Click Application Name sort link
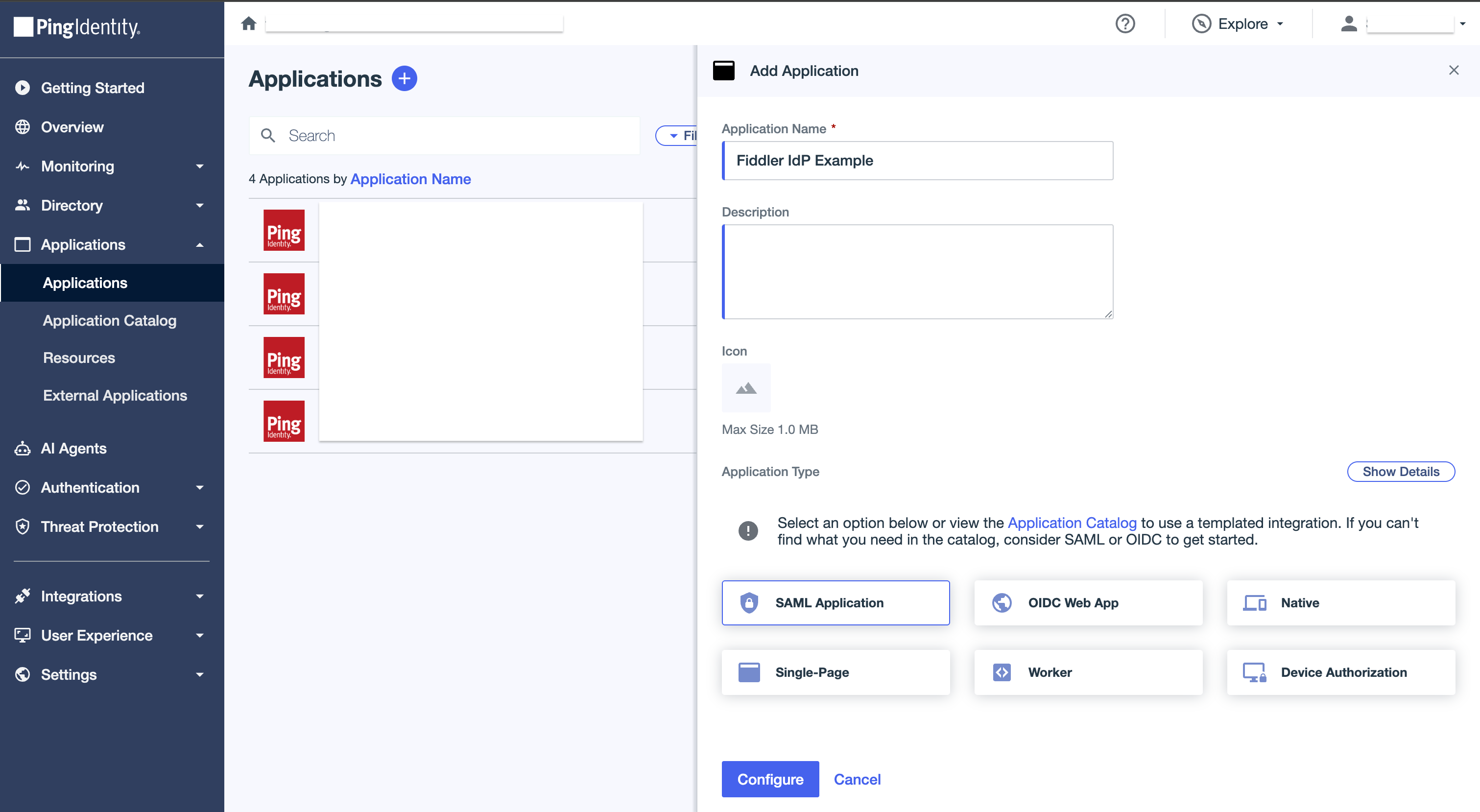 [x=410, y=179]
